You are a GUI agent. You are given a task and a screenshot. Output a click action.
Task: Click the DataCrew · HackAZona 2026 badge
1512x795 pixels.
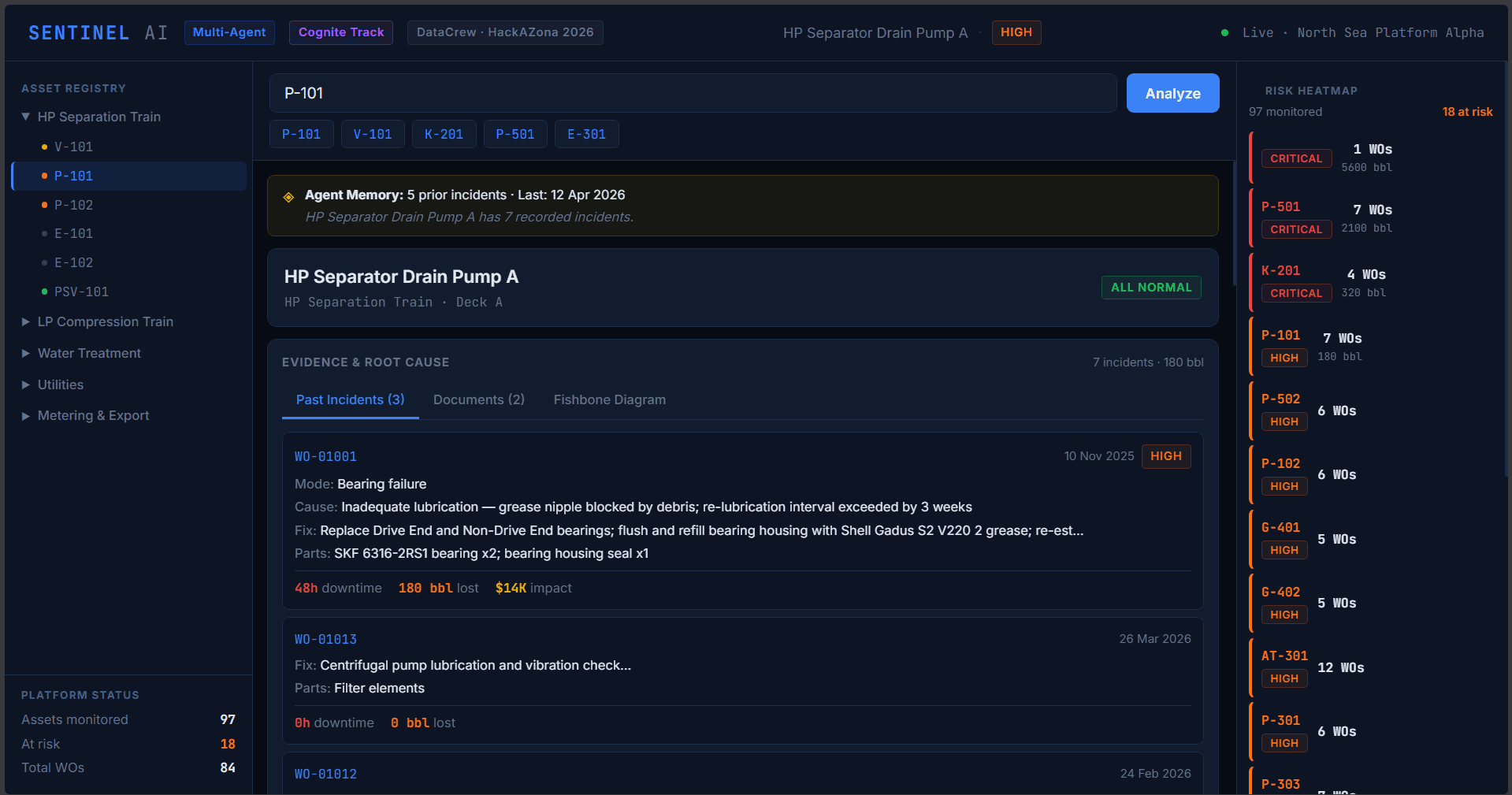pyautogui.click(x=505, y=32)
